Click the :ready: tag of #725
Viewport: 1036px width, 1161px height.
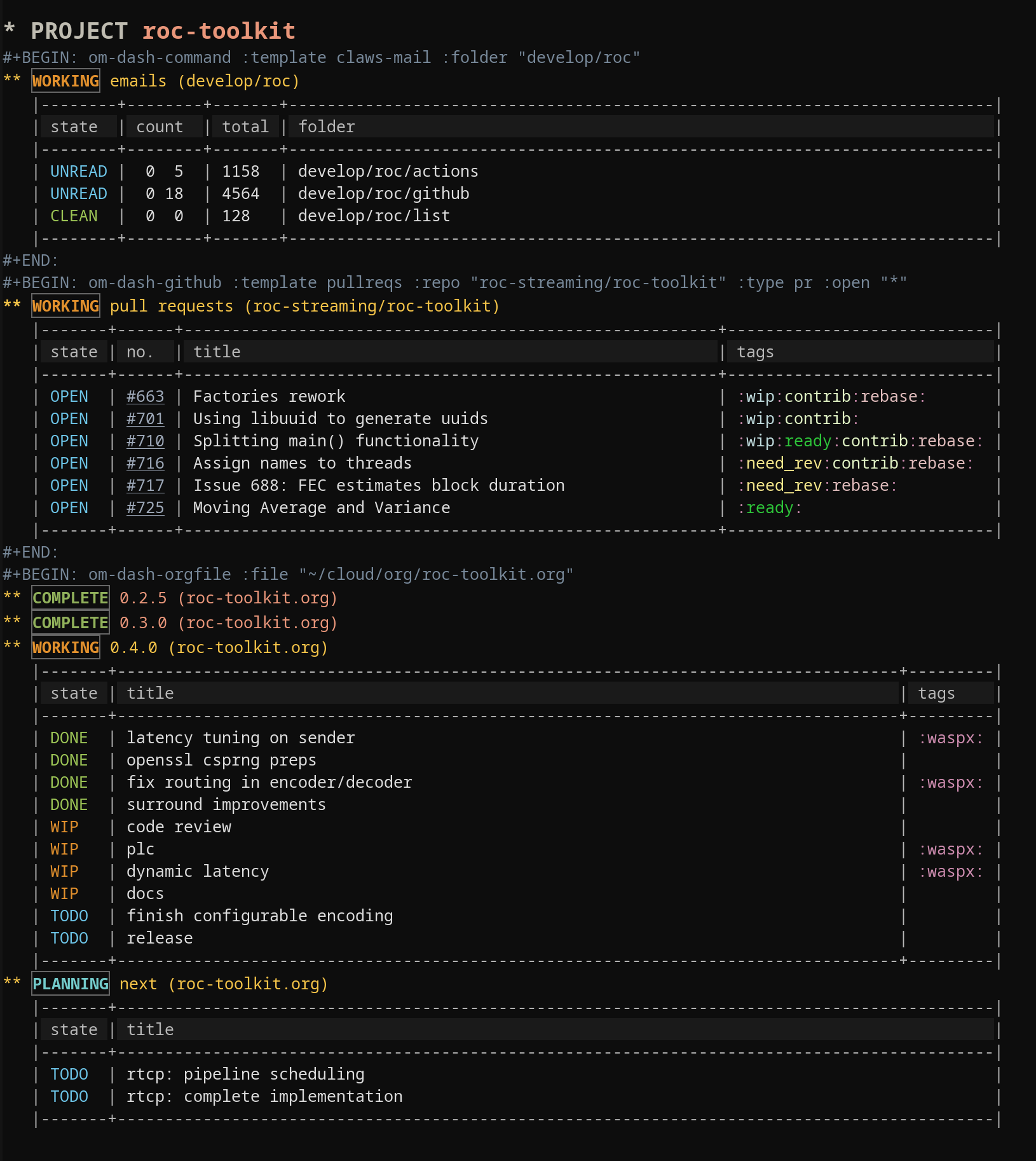coord(770,508)
